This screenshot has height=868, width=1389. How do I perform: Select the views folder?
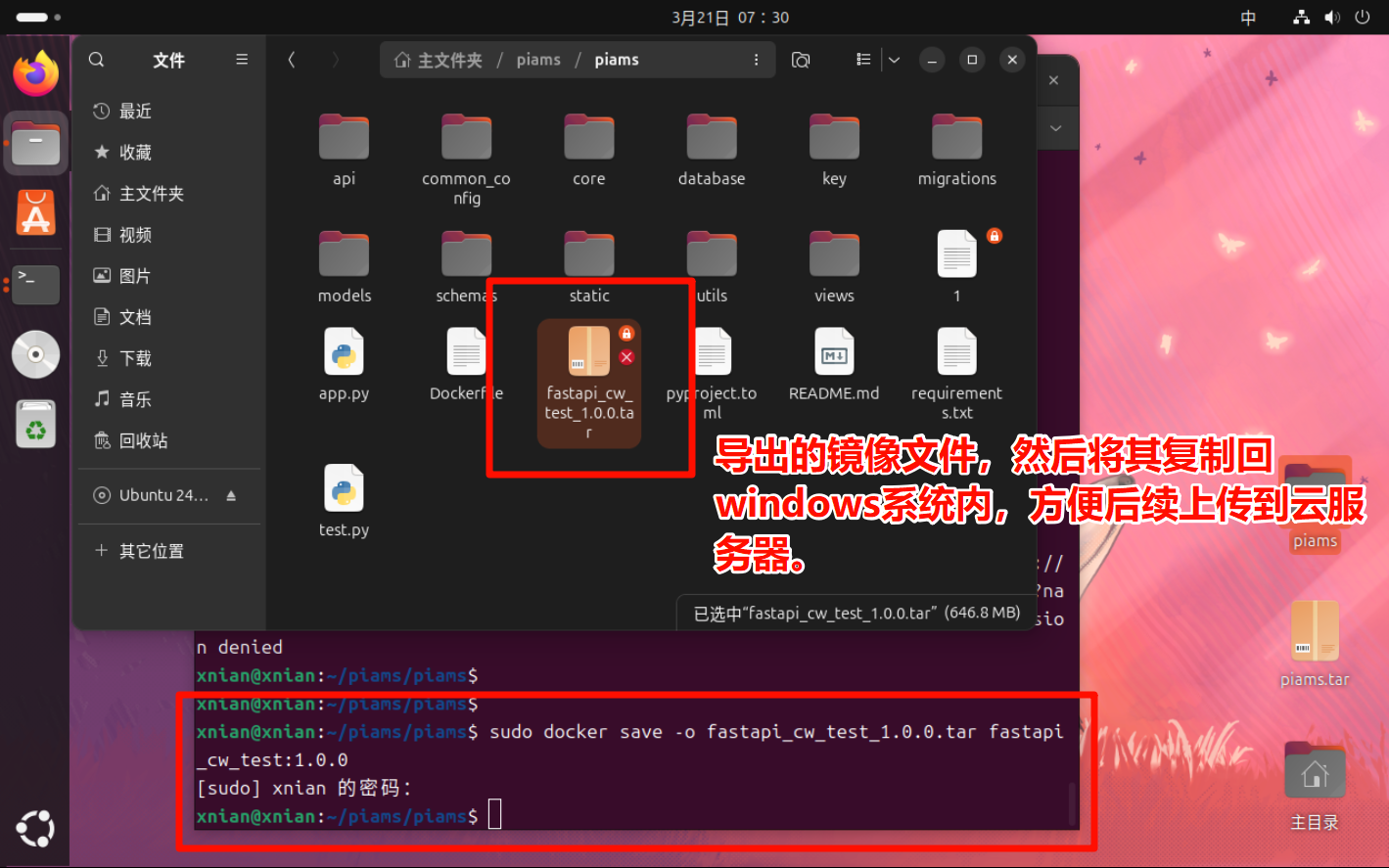pos(834,266)
